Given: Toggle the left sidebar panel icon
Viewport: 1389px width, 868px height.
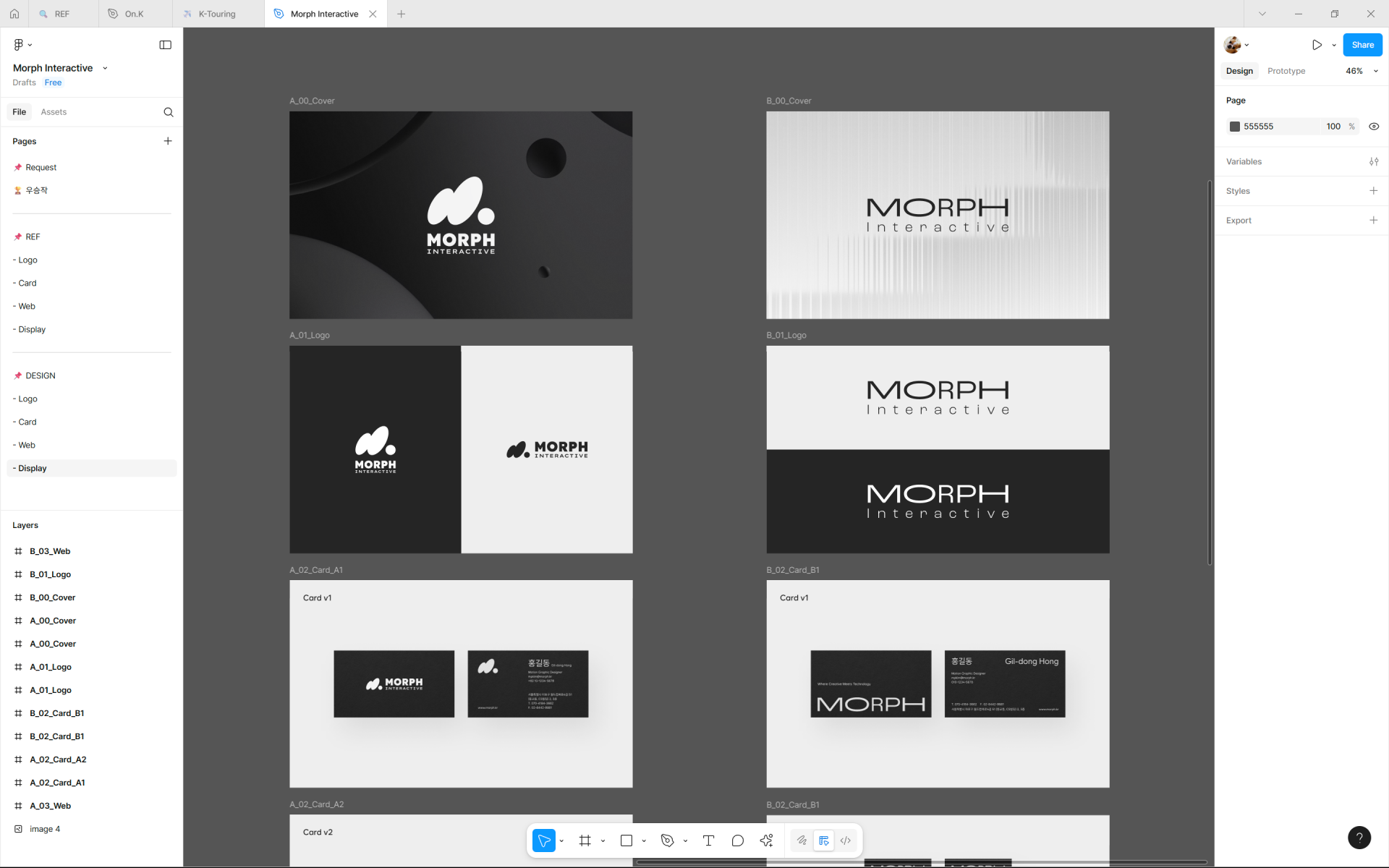Looking at the screenshot, I should 165,45.
